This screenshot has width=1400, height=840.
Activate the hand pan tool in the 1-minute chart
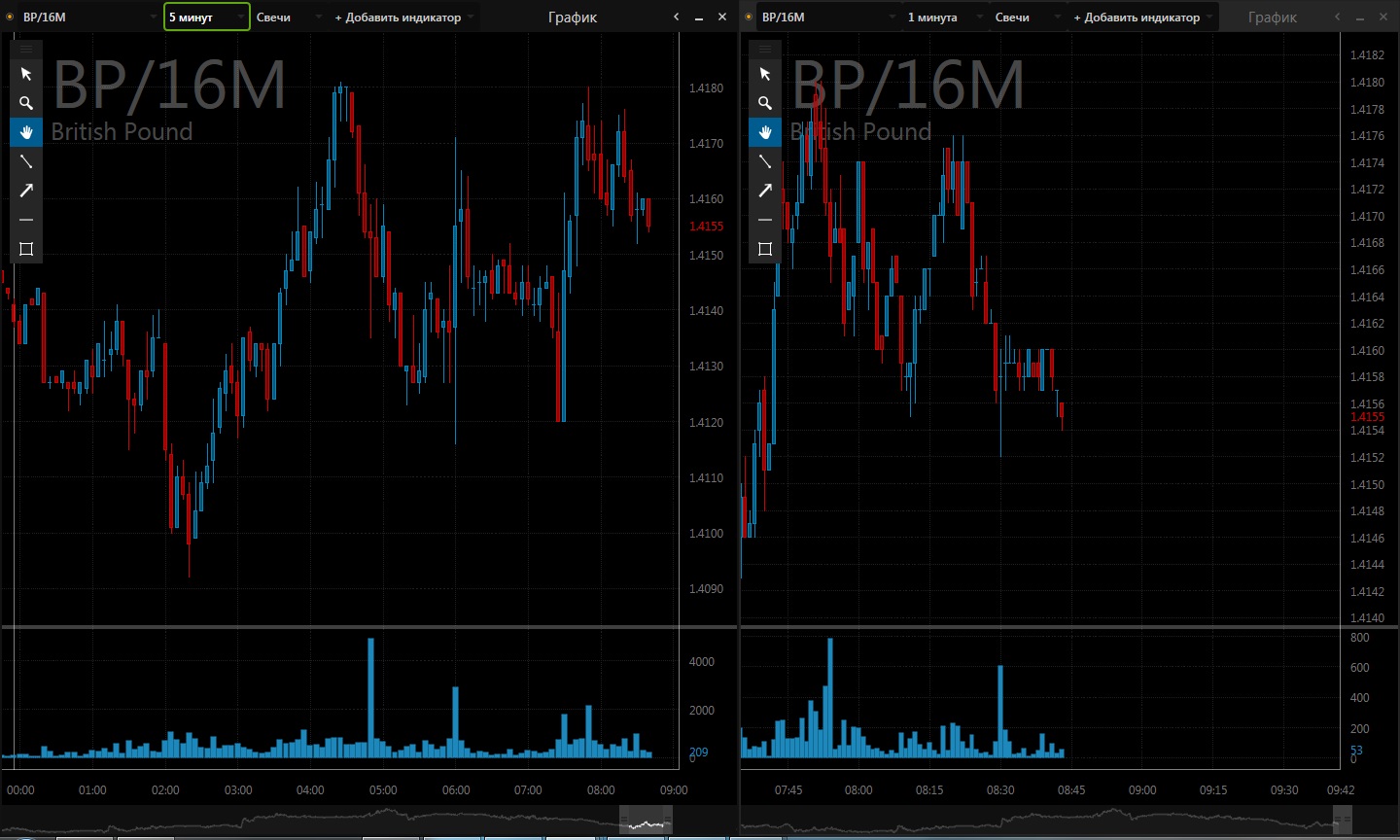pos(765,132)
